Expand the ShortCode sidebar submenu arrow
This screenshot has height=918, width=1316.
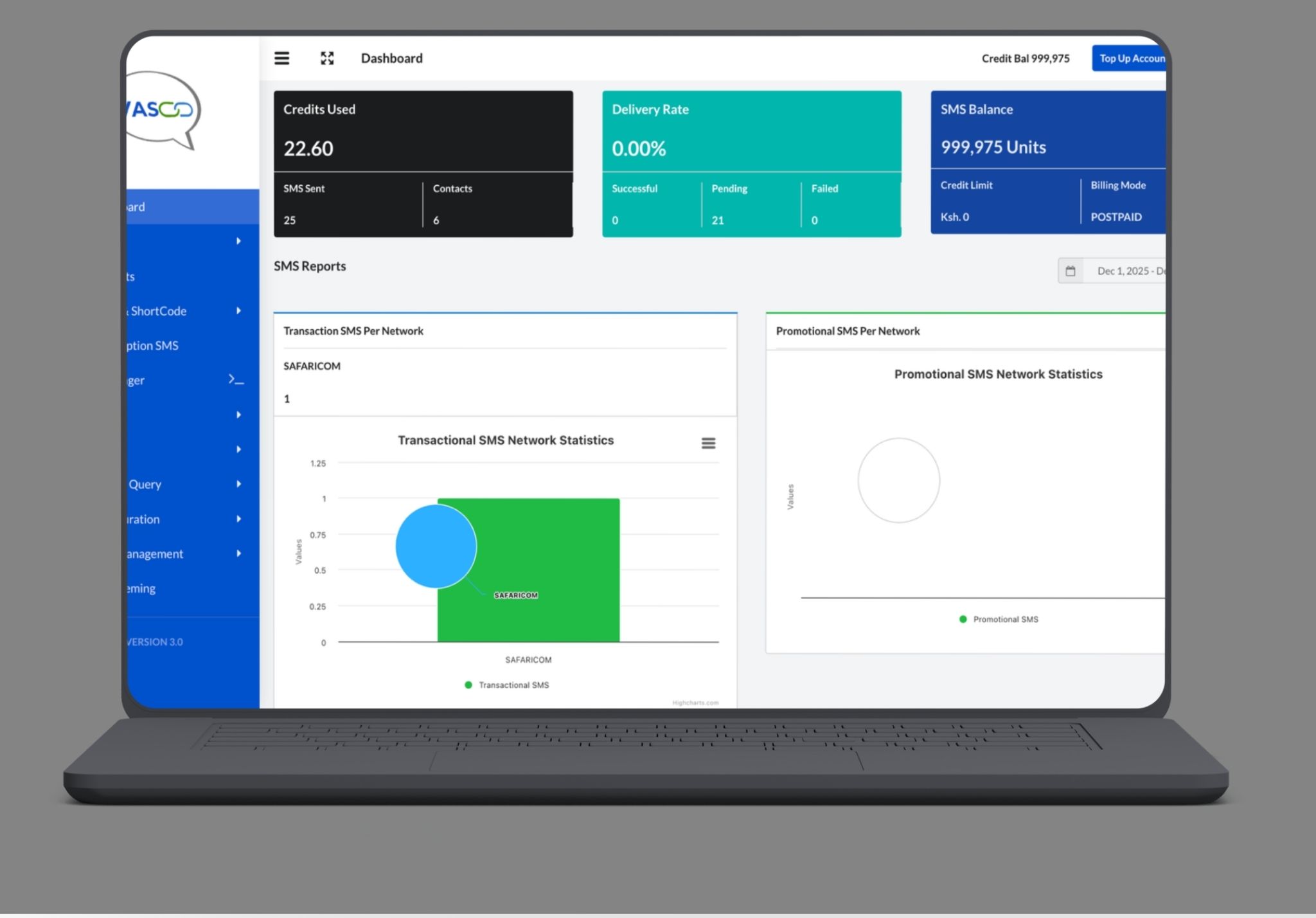pyautogui.click(x=238, y=310)
